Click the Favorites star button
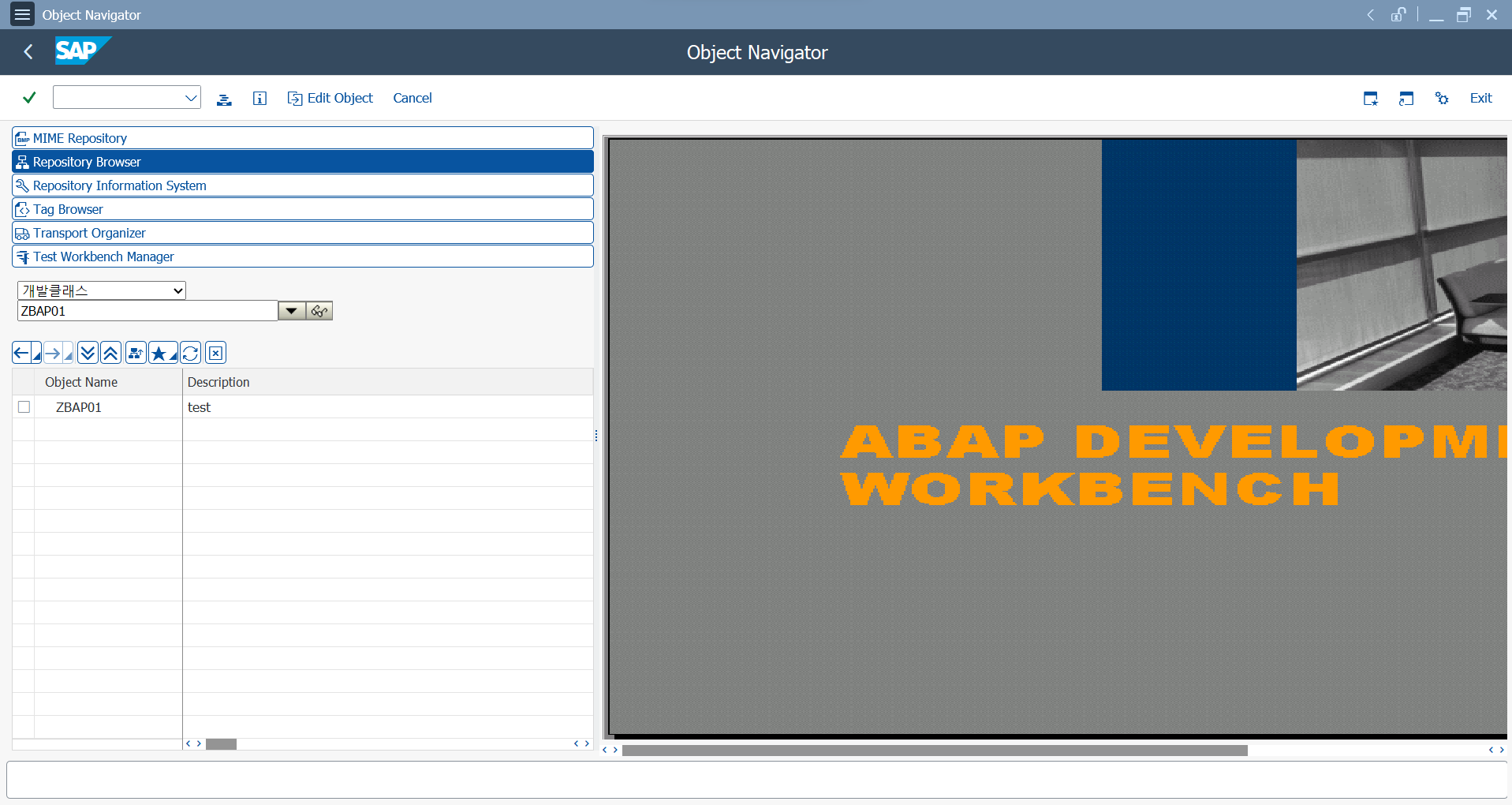The width and height of the screenshot is (1512, 805). tap(159, 353)
